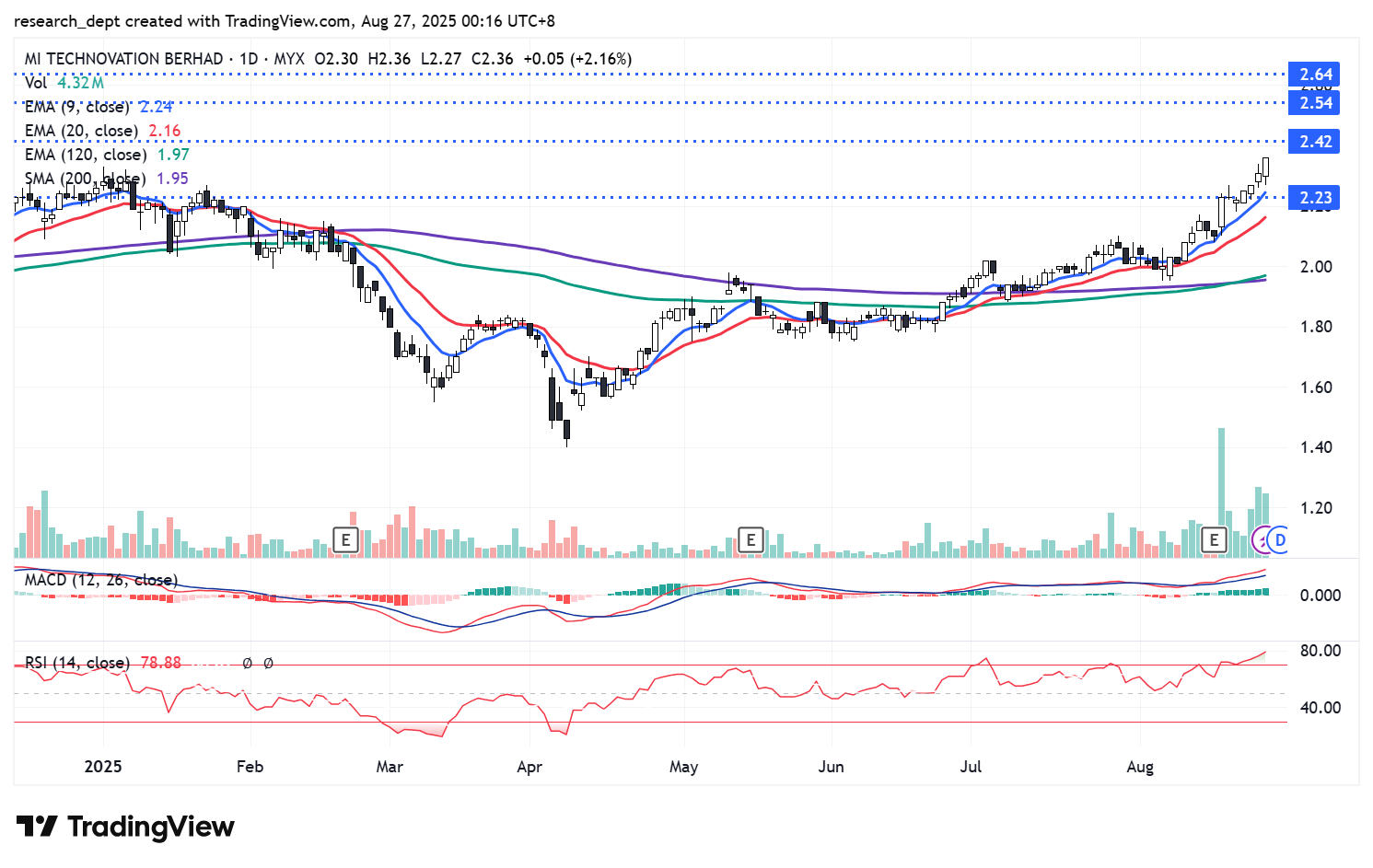Click the open price O2.30

(336, 59)
